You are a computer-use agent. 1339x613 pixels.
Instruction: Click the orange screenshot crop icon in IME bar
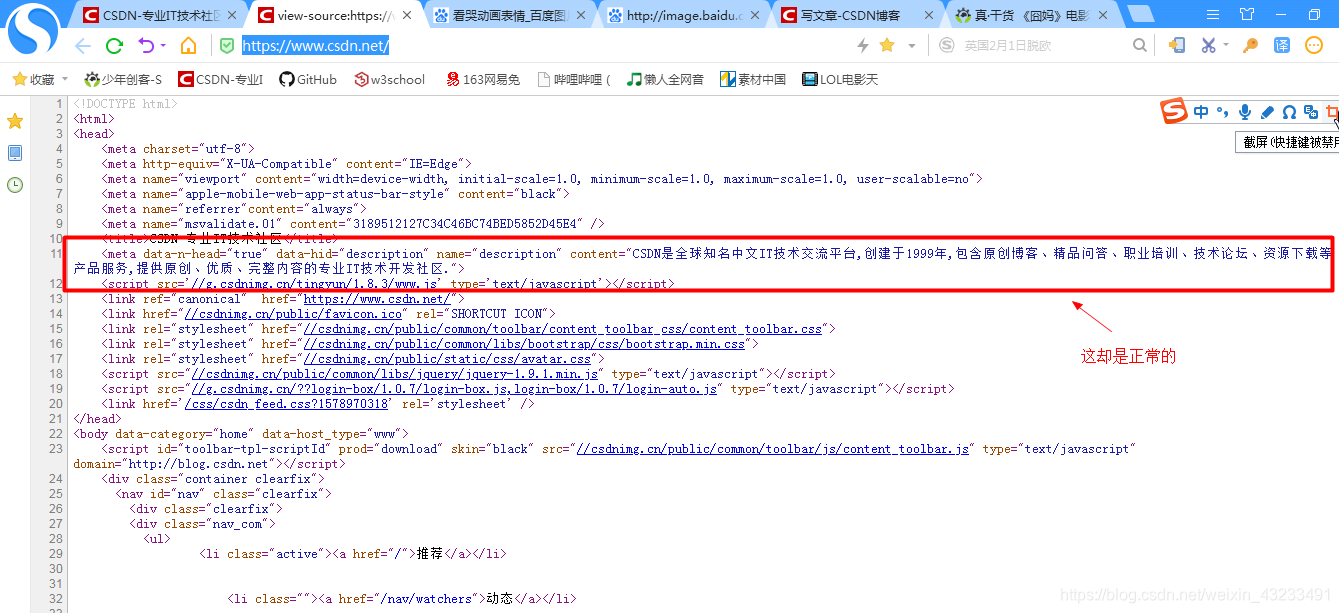tap(1331, 112)
